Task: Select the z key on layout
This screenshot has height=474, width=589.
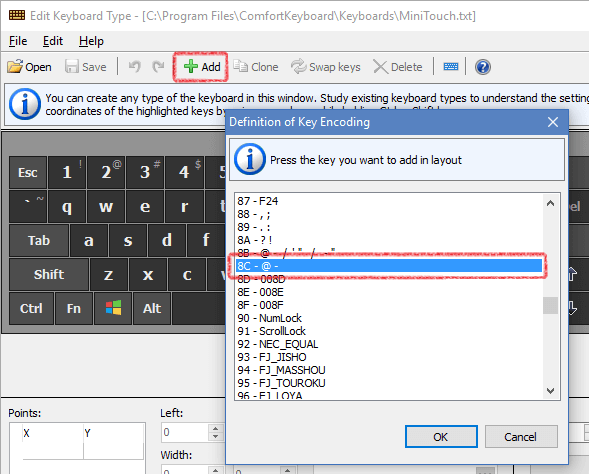Action: click(x=109, y=275)
